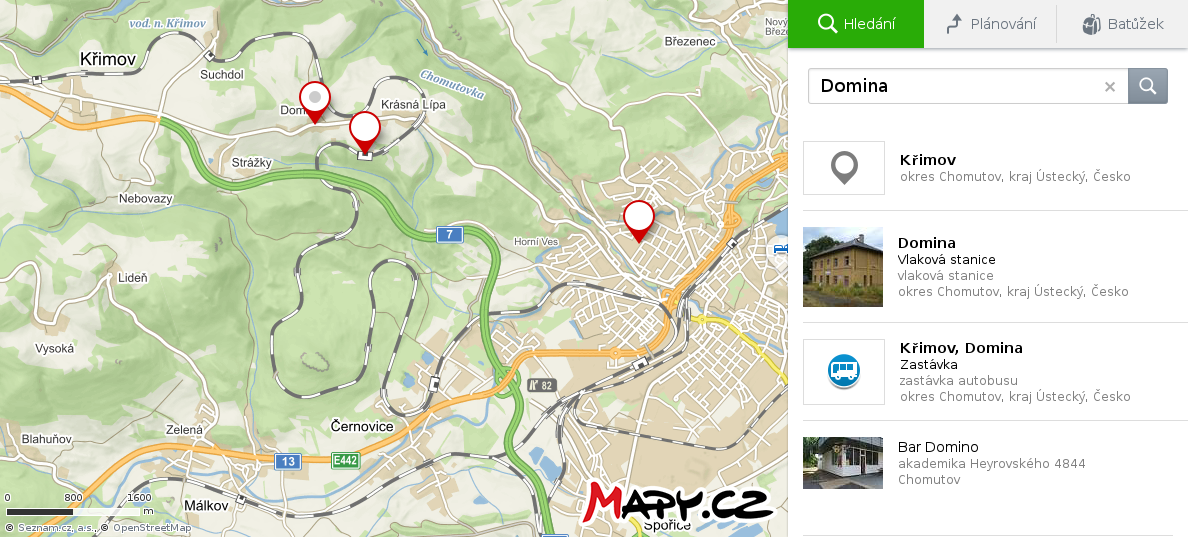
Task: Click the OpenStreetMap attribution link
Action: (151, 528)
